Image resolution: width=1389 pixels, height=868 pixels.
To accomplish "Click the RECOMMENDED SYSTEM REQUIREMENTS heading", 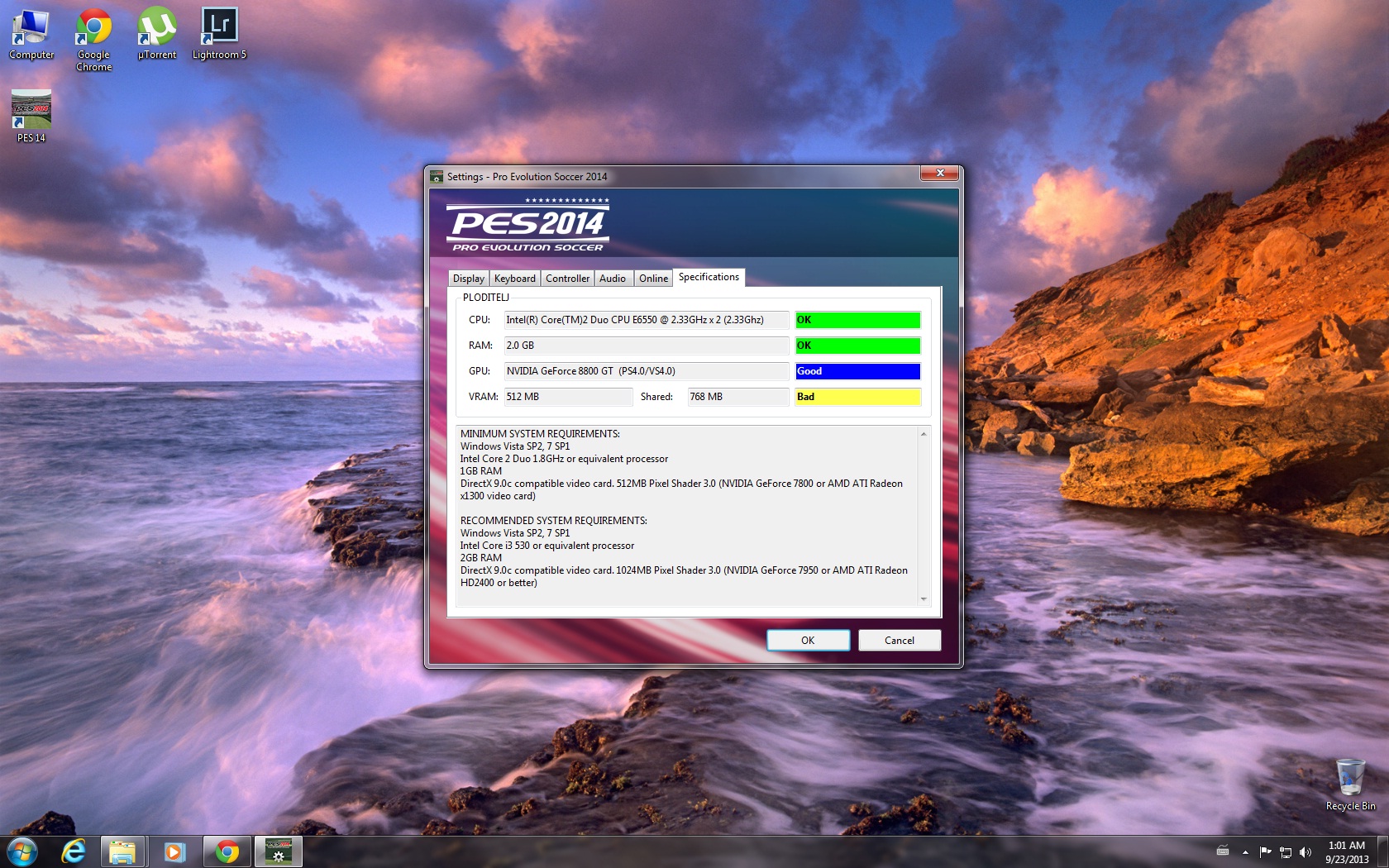I will click(x=554, y=521).
